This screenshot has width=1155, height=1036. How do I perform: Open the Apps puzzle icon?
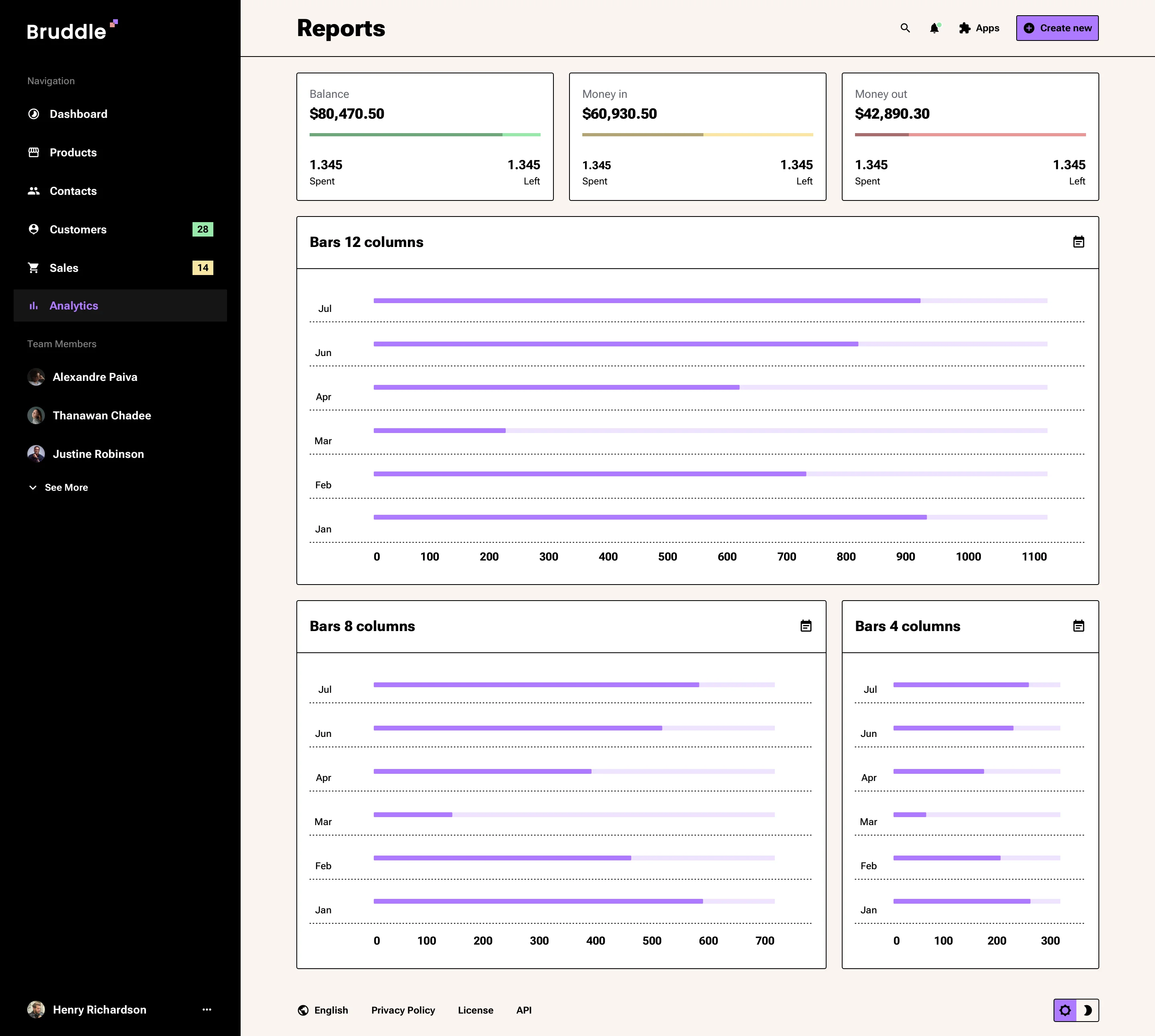pyautogui.click(x=965, y=28)
